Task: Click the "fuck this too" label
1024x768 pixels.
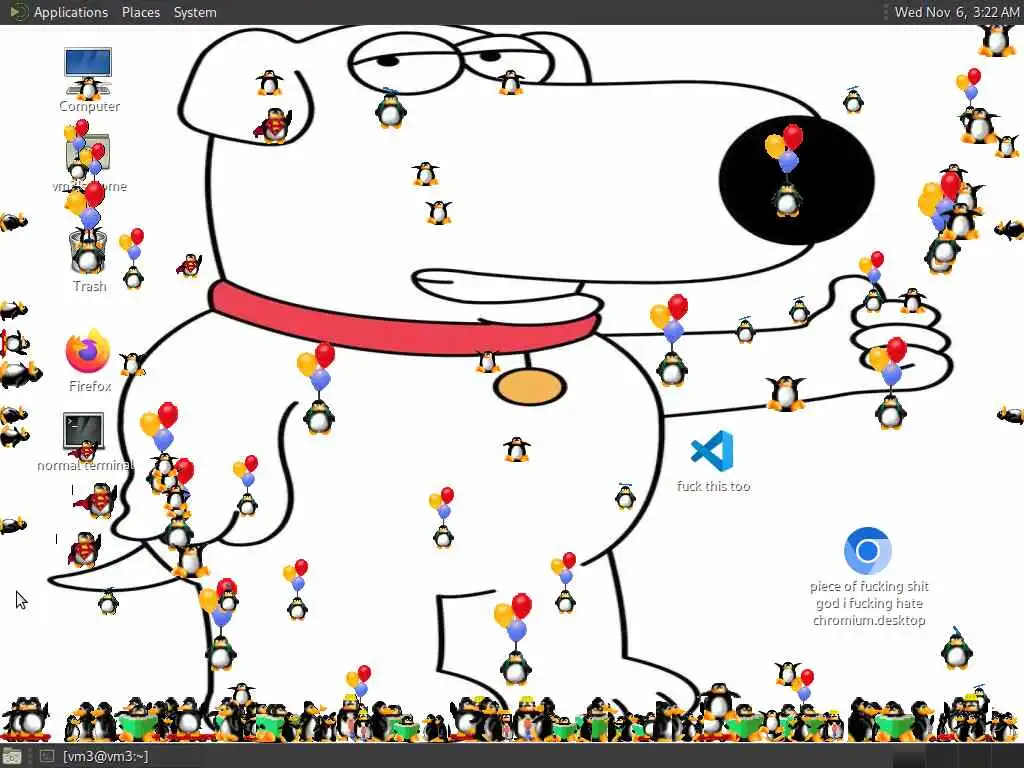Action: click(x=713, y=486)
